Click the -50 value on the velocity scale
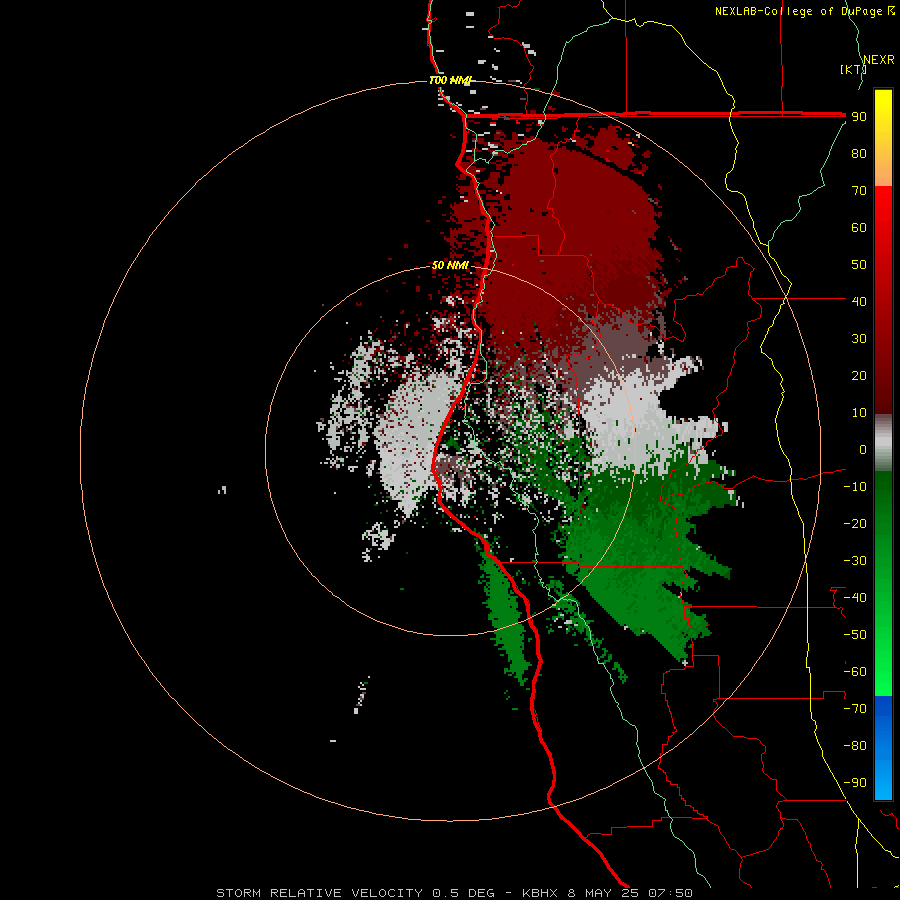 point(855,635)
